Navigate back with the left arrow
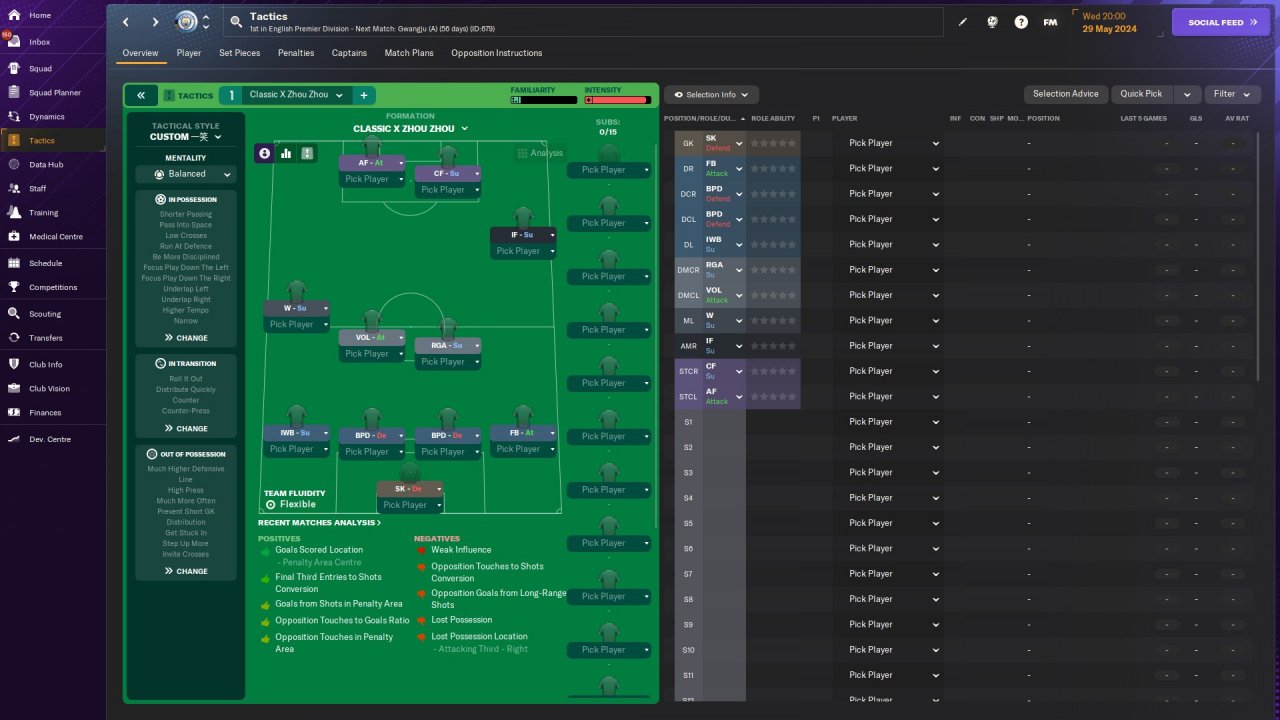The width and height of the screenshot is (1280, 720). coord(125,22)
